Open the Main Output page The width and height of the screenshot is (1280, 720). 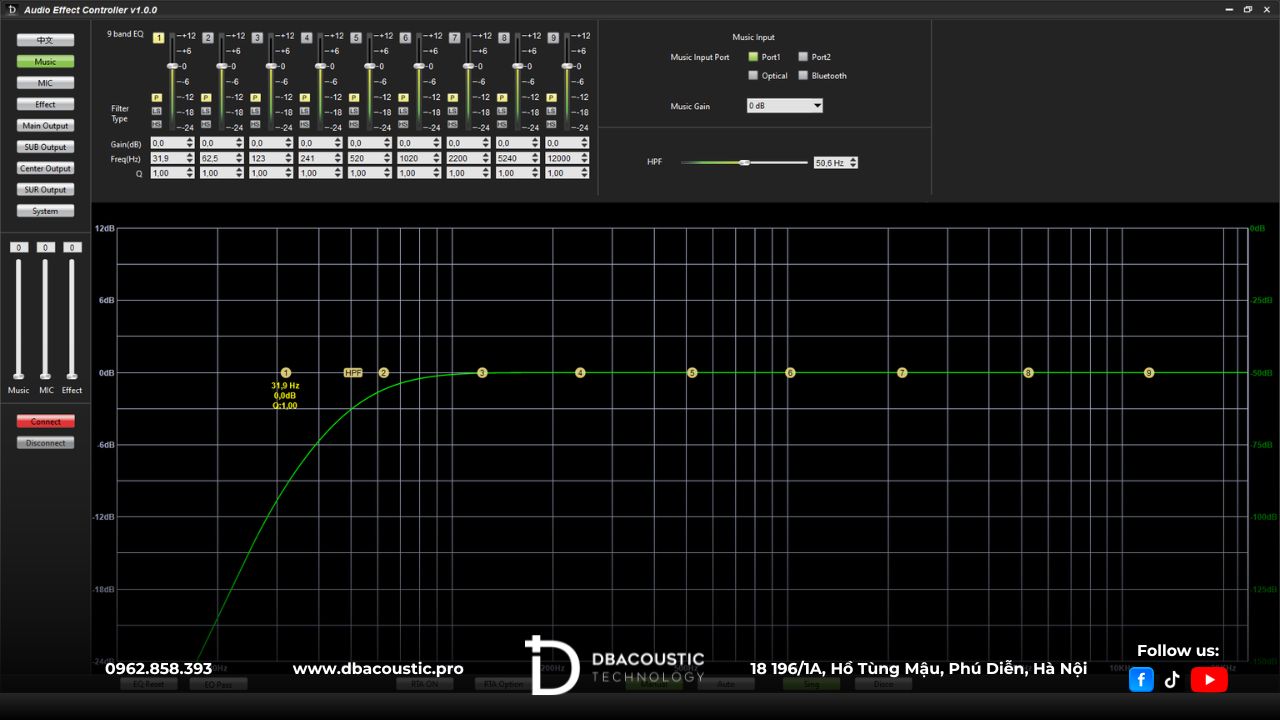tap(45, 126)
